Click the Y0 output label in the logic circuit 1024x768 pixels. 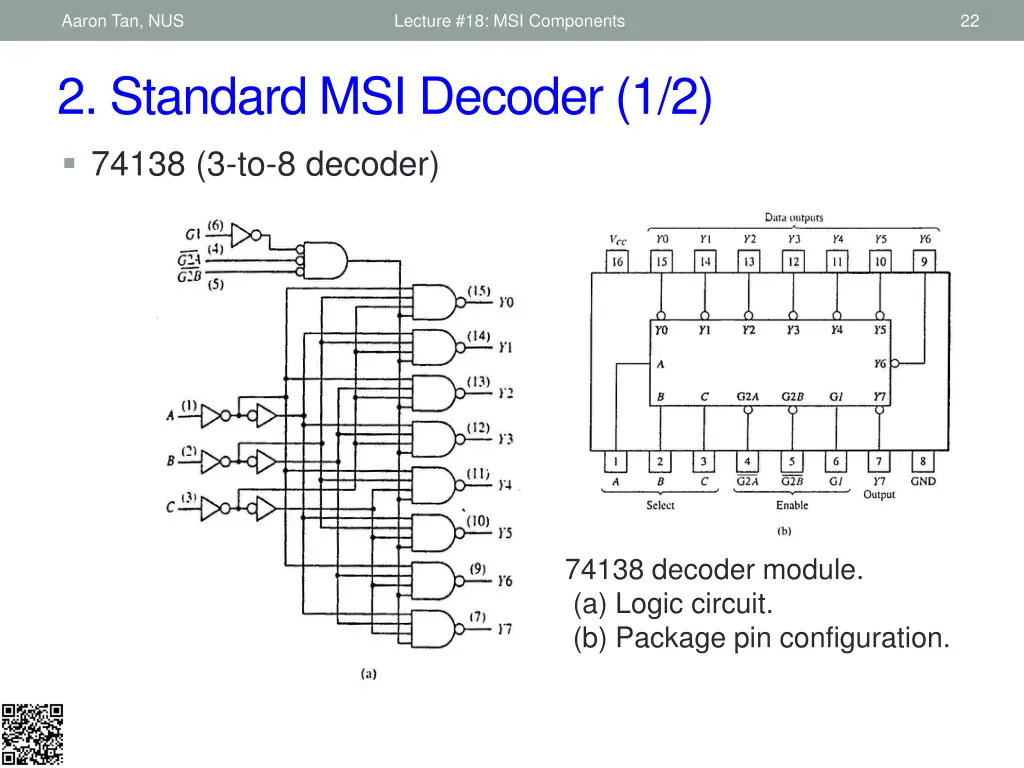pos(506,302)
